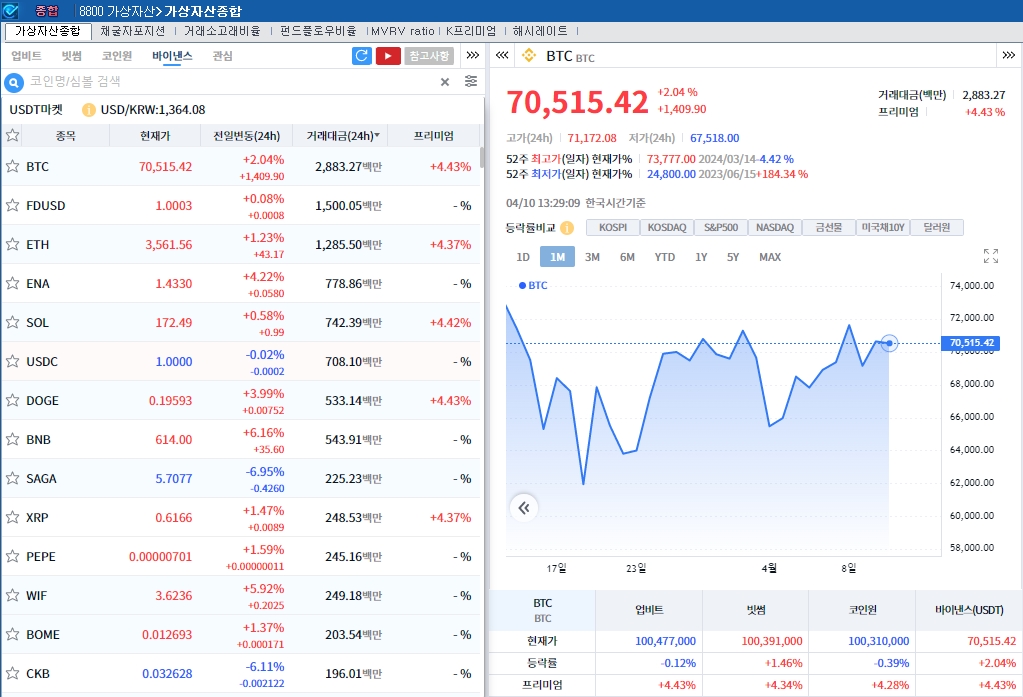Star USDC as a favorite
The width and height of the screenshot is (1023, 697).
(x=12, y=361)
